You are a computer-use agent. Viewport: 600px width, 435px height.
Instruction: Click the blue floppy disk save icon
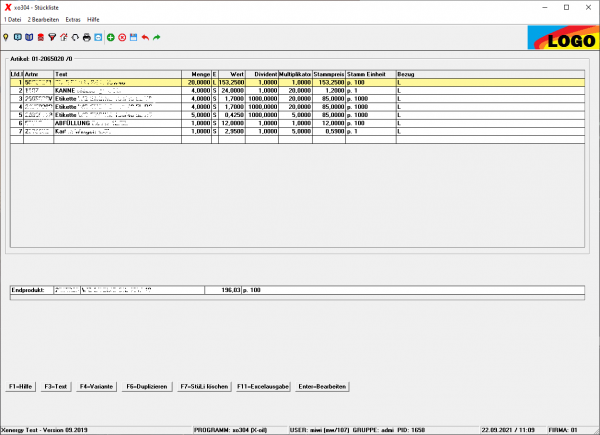[x=134, y=37]
